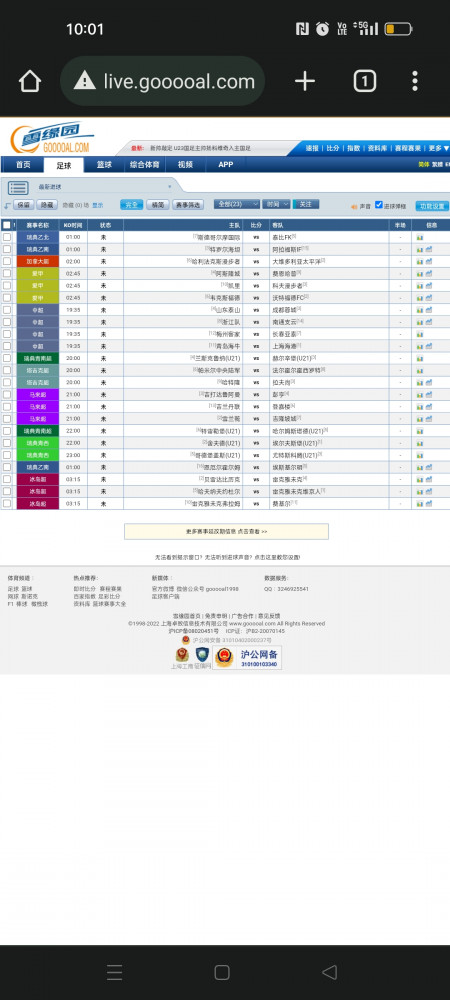Open the 全部(23) dropdown

click(x=236, y=204)
